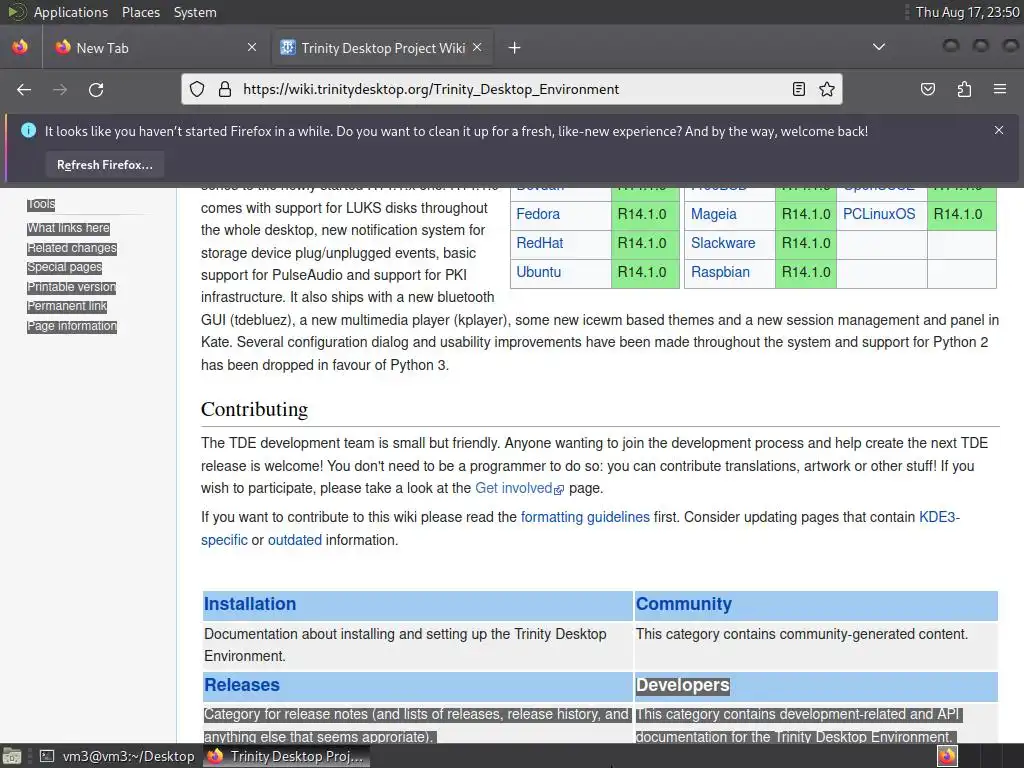Open the Special pages sidebar link
The image size is (1024, 768).
(x=65, y=267)
